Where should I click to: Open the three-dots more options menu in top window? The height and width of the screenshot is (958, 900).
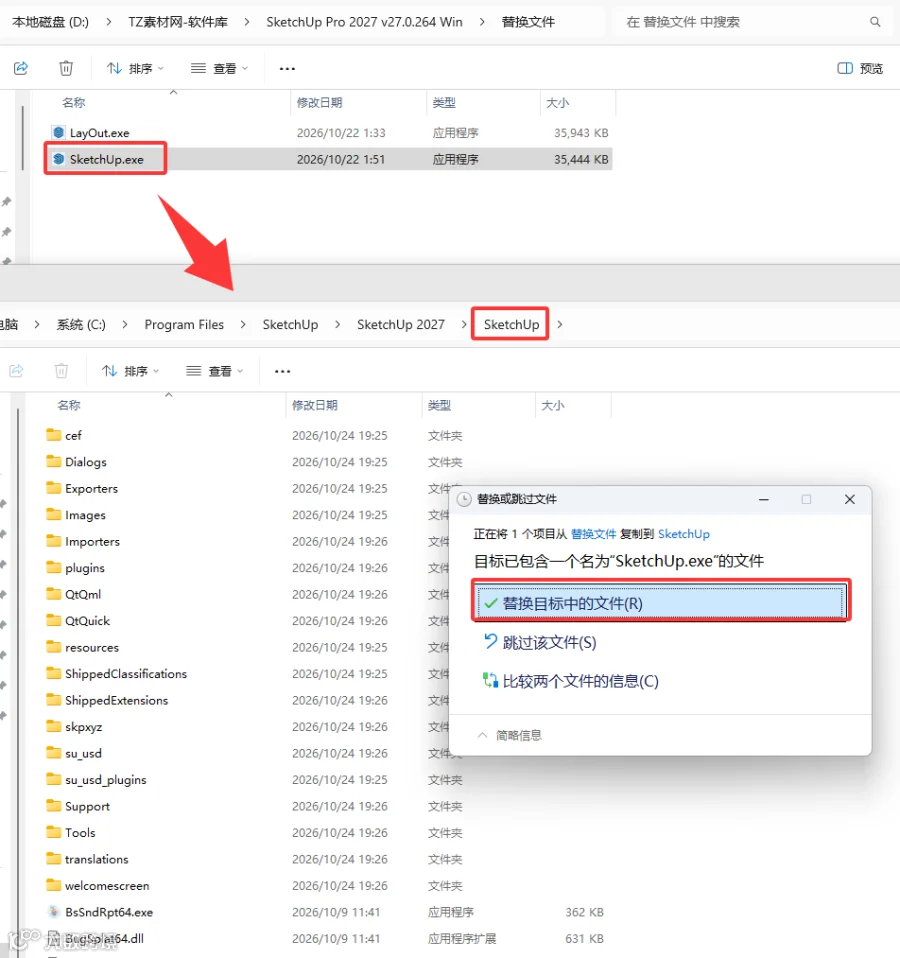(x=287, y=68)
